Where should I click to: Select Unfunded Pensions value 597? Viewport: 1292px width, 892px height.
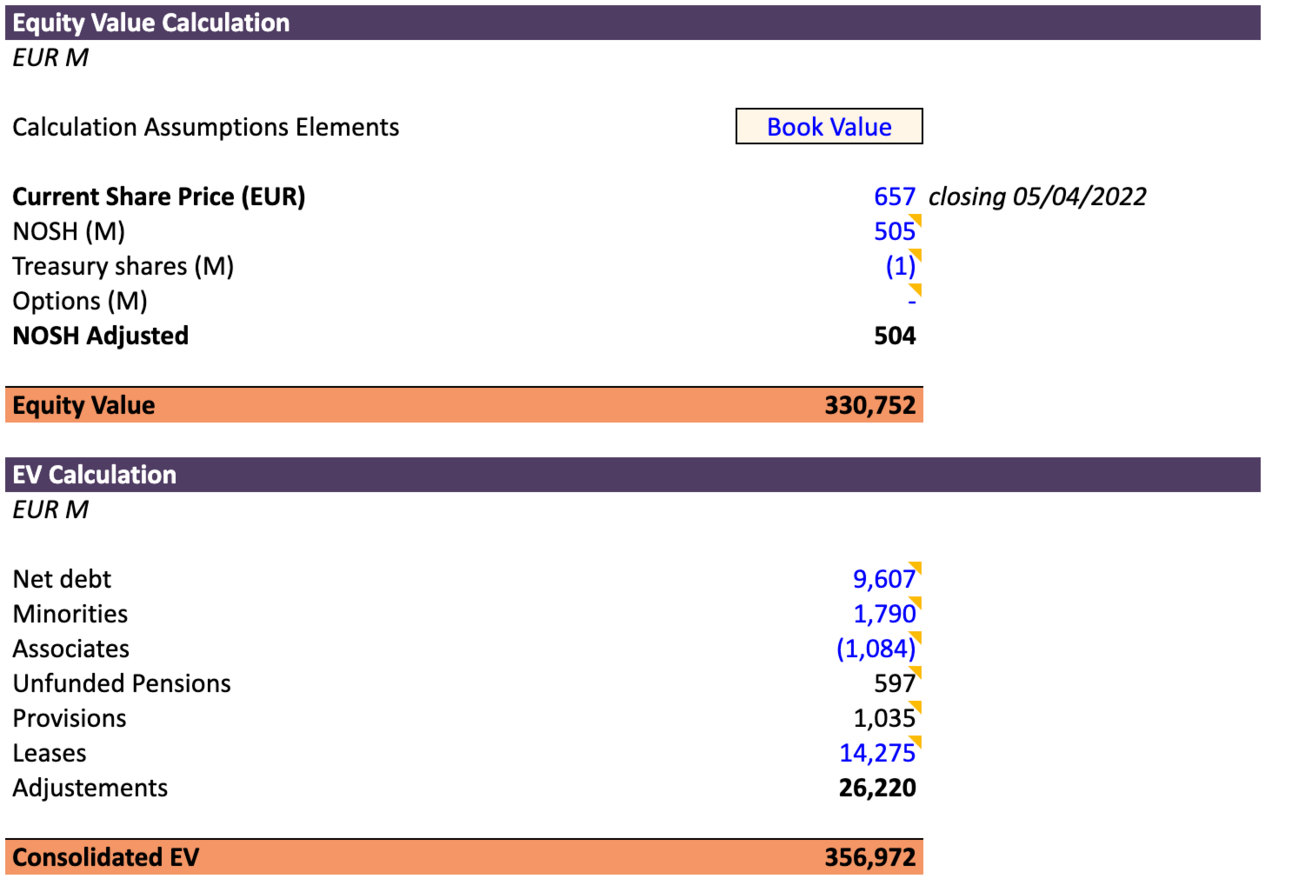(895, 684)
